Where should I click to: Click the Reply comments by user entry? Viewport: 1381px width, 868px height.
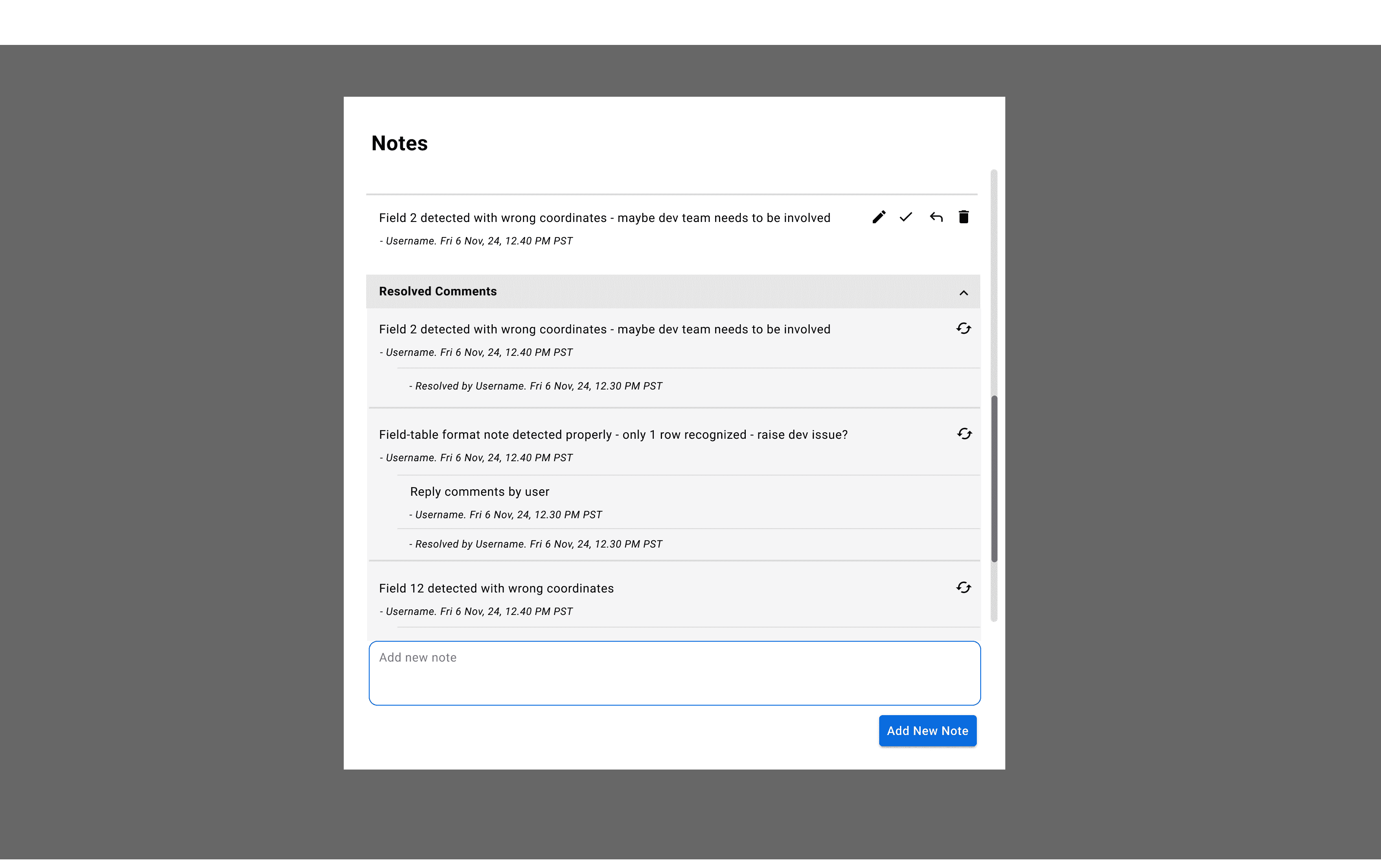(479, 492)
